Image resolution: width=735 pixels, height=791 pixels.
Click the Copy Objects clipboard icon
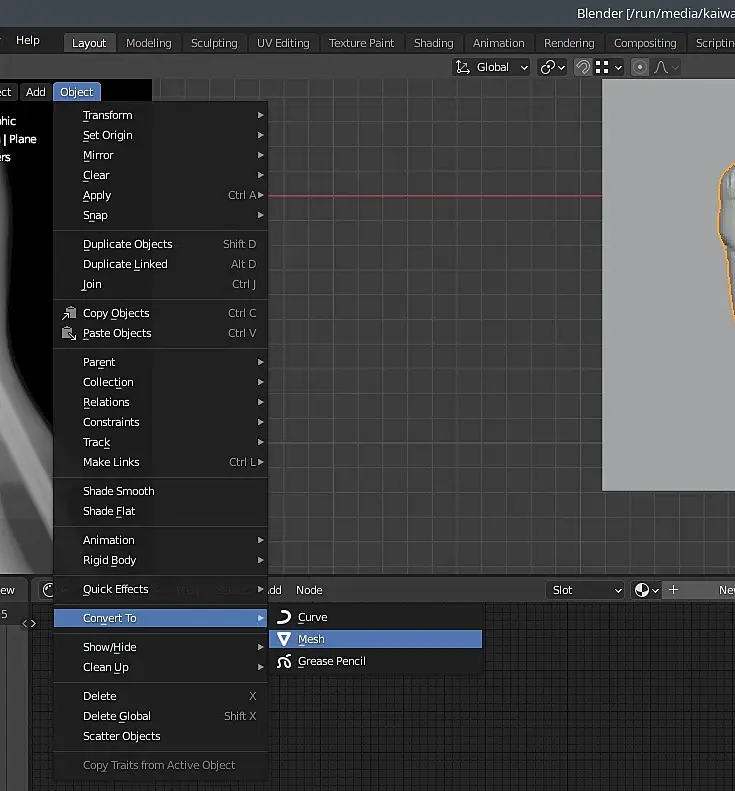click(69, 313)
